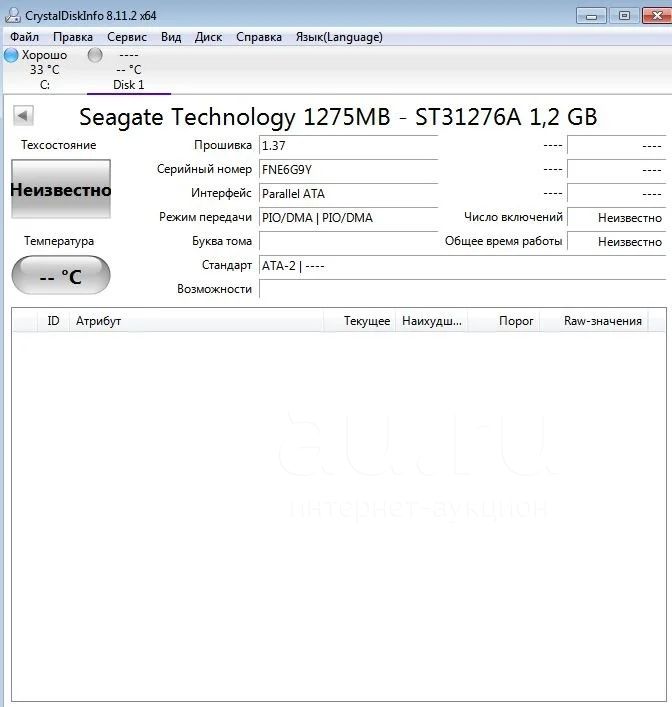Open the Сервис menu

(x=127, y=37)
